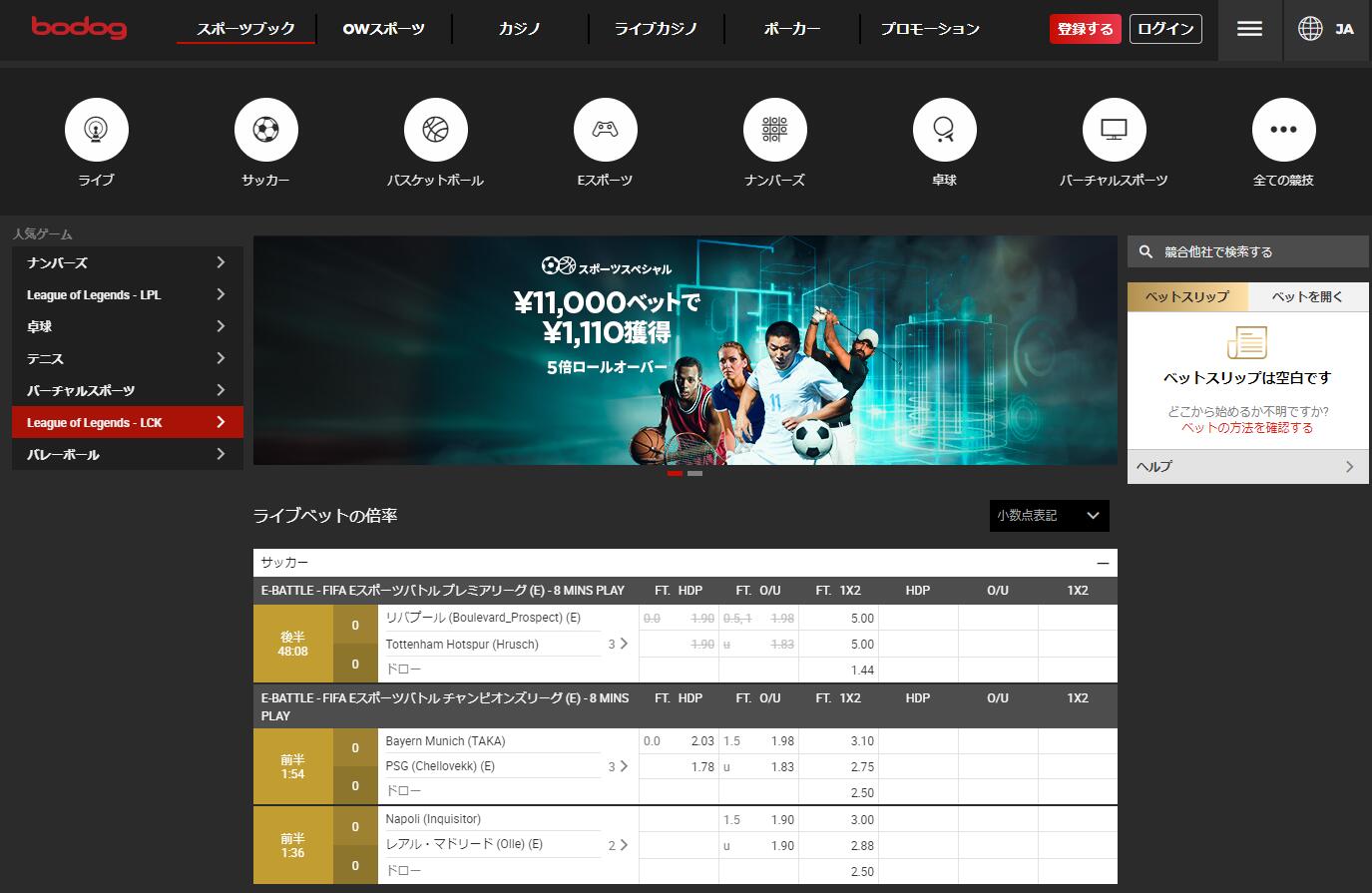This screenshot has height=893, width=1372.
Task: Click the 後半 48:08 match time cell
Action: tap(292, 644)
